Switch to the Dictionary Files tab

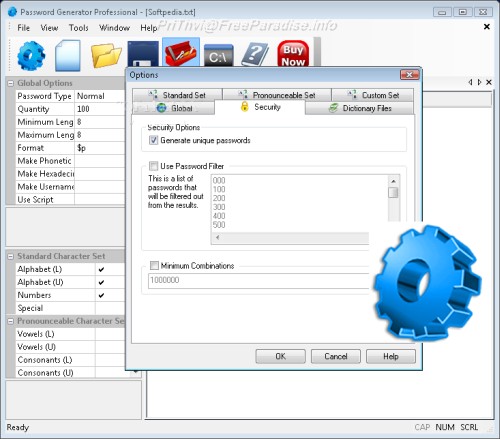coord(360,108)
